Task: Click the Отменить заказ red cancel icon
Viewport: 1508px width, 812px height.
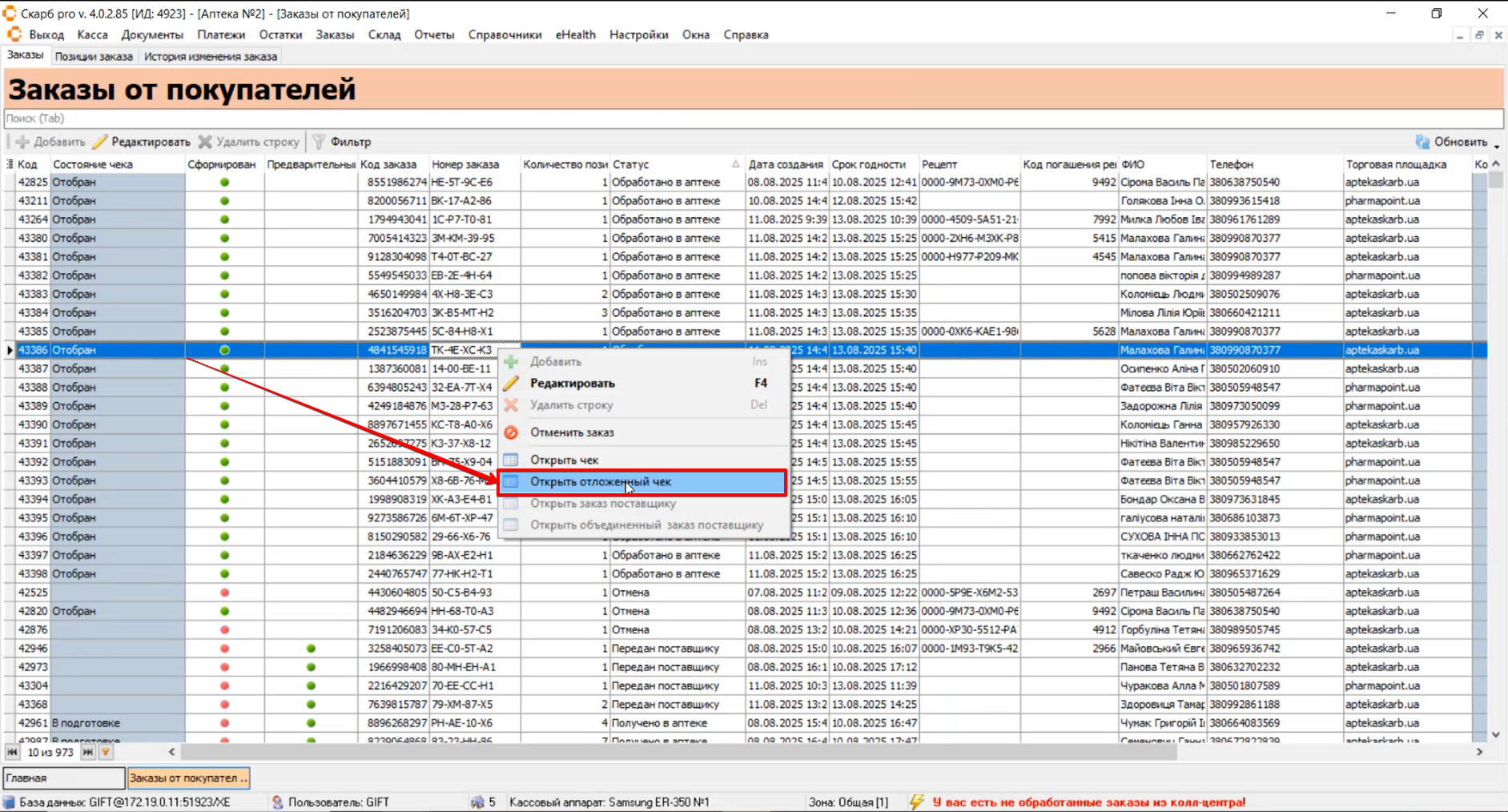Action: point(511,432)
